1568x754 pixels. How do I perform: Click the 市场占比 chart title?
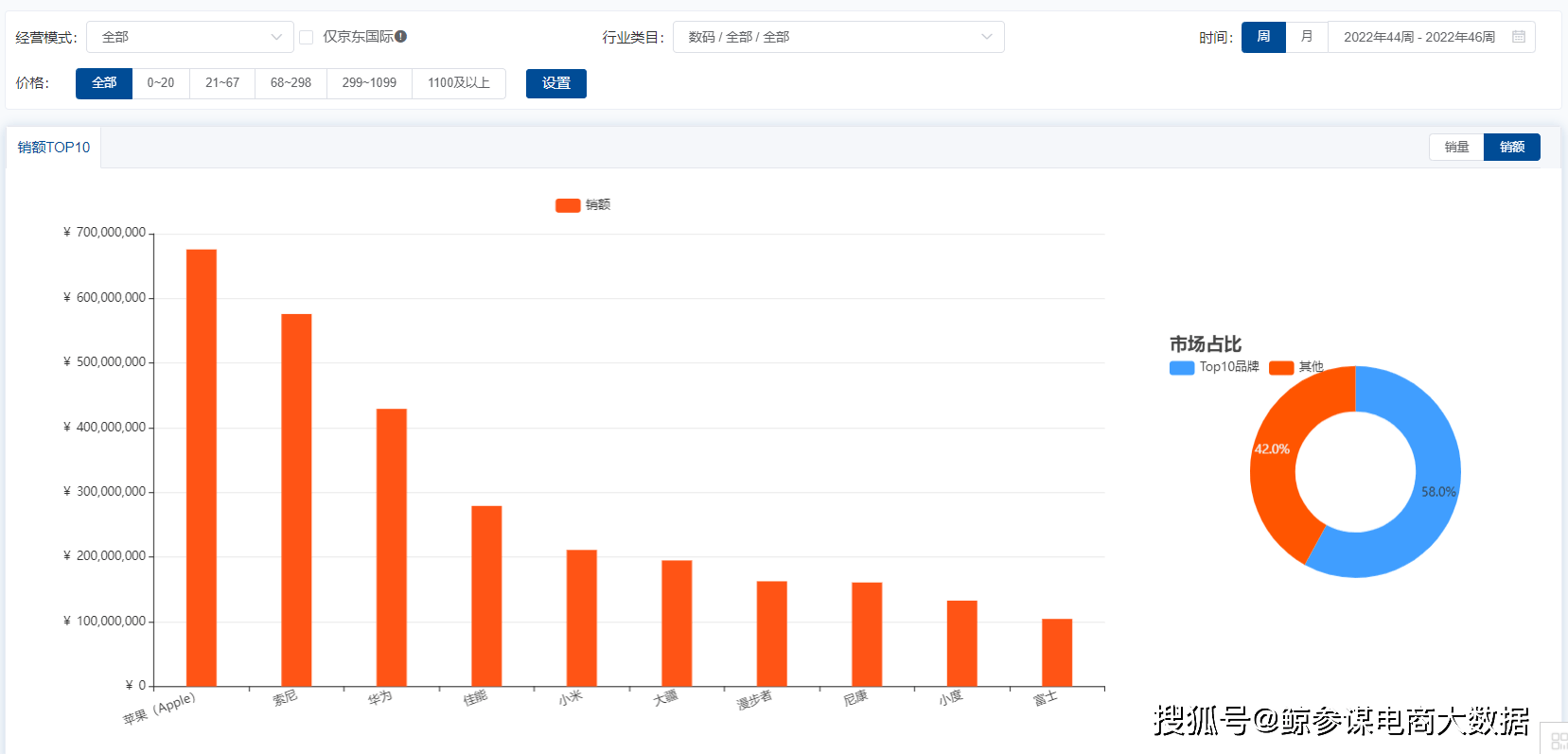click(1205, 344)
